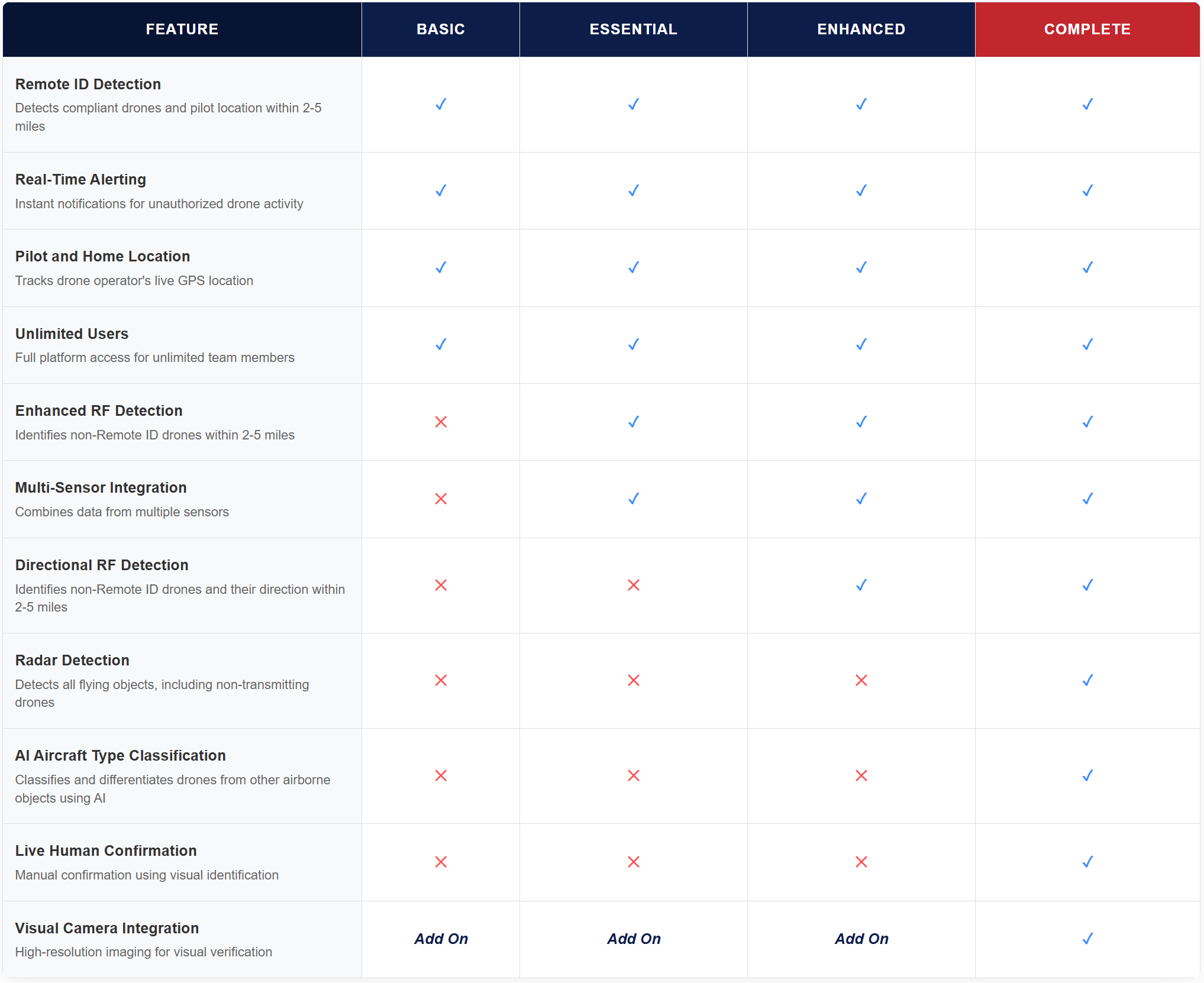Click Essential red X for Directional RF Detection
This screenshot has height=983, width=1204.
point(633,585)
